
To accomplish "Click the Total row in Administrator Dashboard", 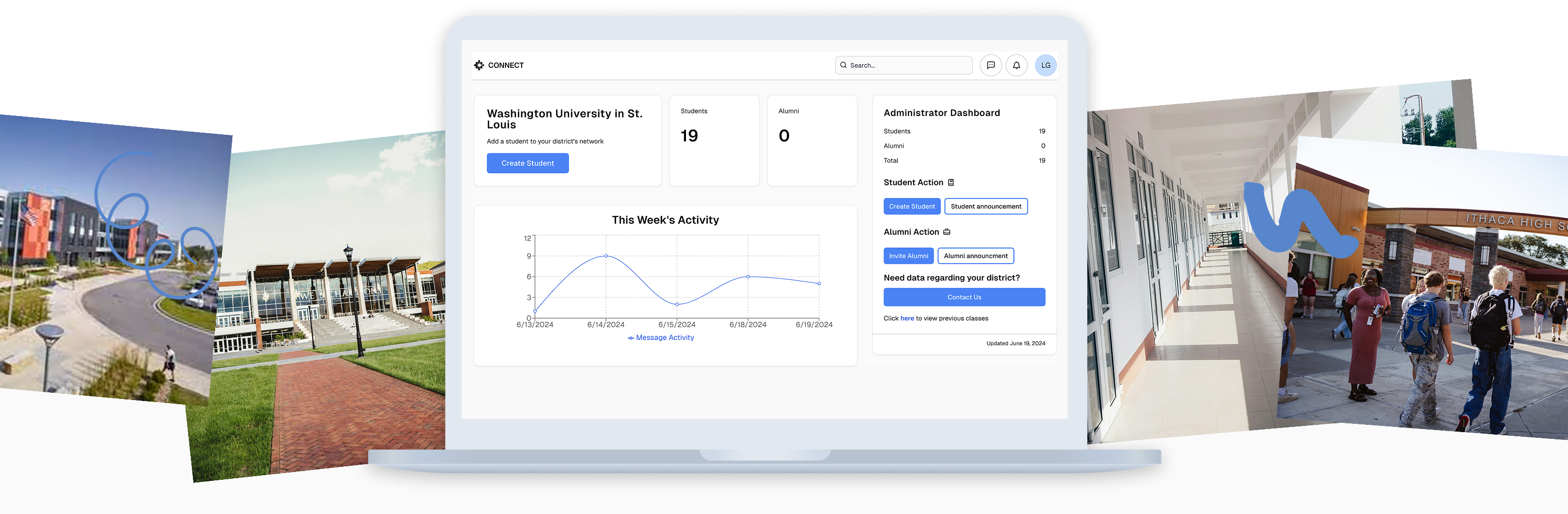I will click(964, 161).
